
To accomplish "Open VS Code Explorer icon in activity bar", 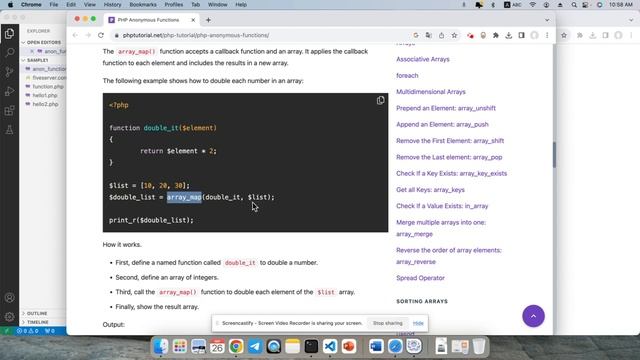I will tap(9, 33).
